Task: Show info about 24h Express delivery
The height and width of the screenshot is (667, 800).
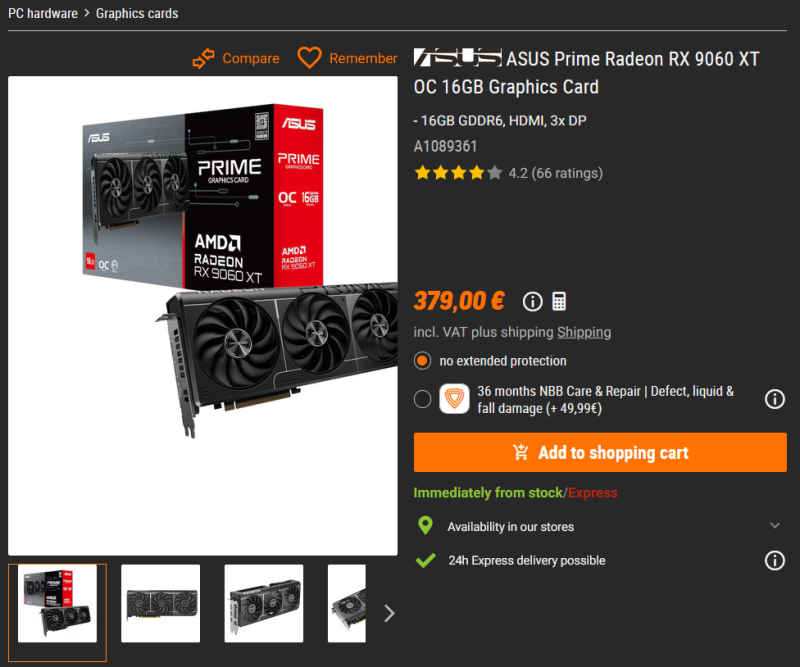Action: 774,560
